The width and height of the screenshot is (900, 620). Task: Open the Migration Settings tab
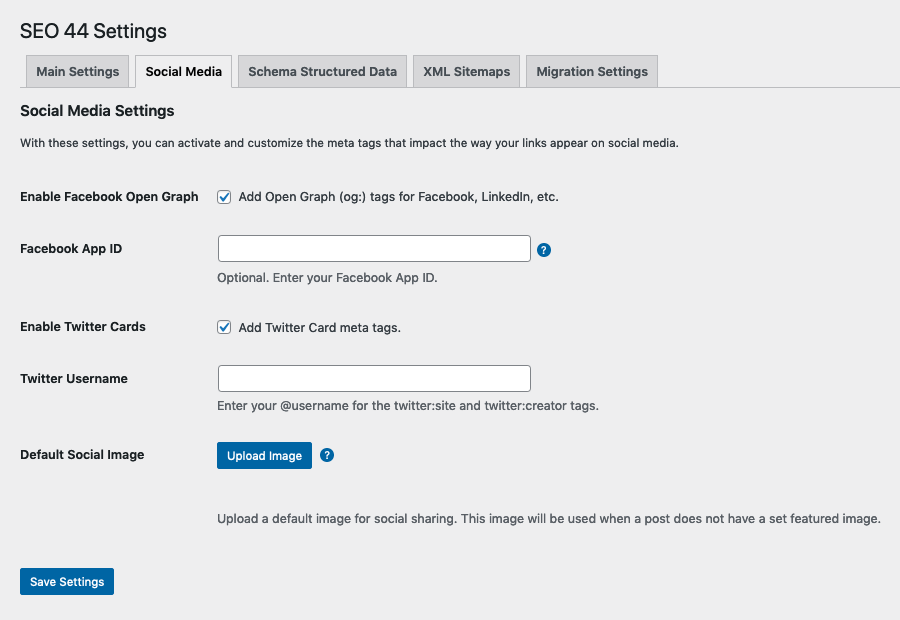coord(591,71)
